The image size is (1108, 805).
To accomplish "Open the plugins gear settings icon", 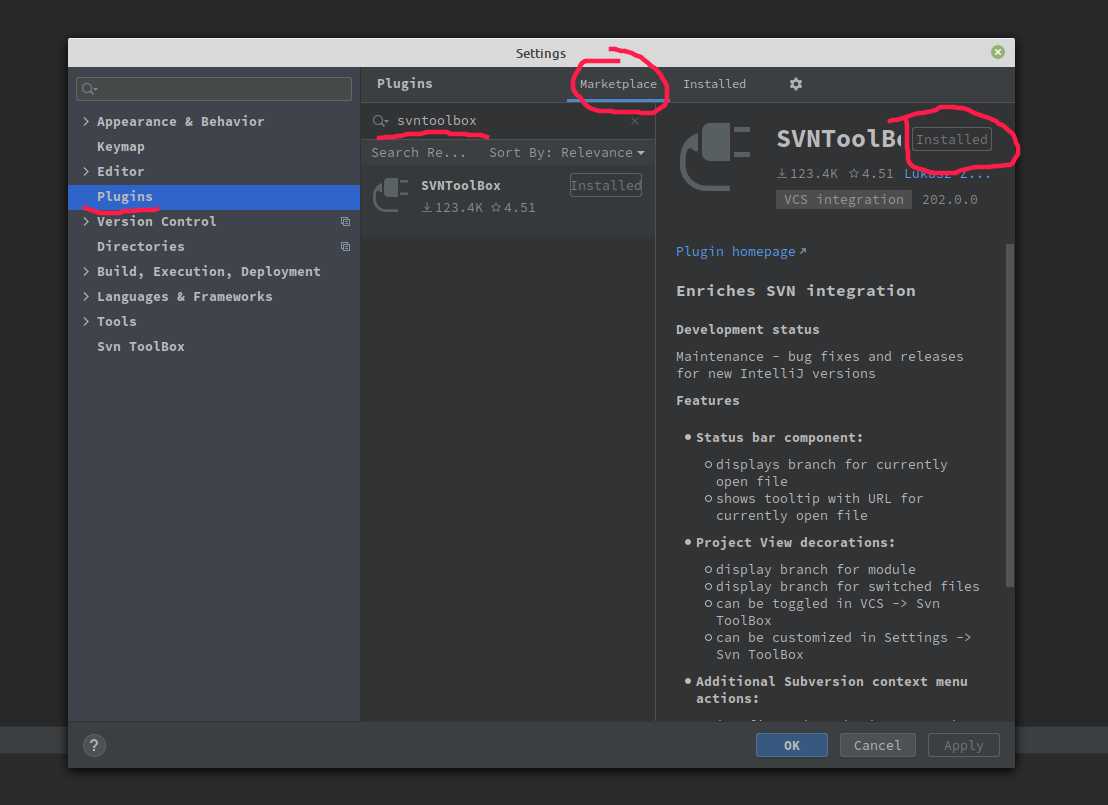I will pos(796,84).
